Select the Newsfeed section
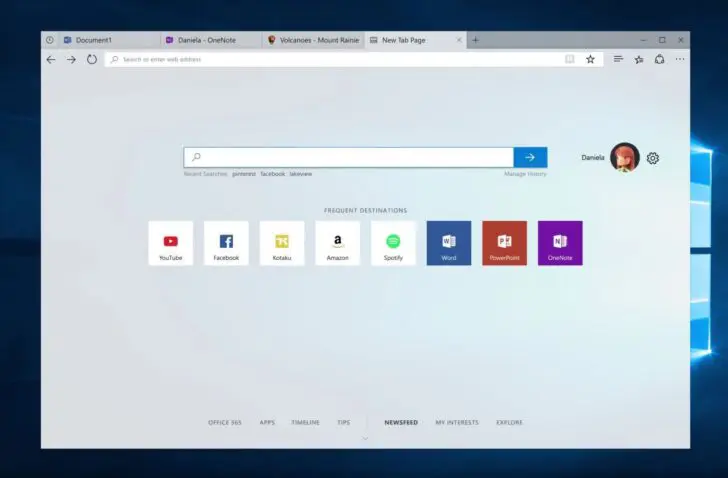The height and width of the screenshot is (478, 728). (x=401, y=422)
